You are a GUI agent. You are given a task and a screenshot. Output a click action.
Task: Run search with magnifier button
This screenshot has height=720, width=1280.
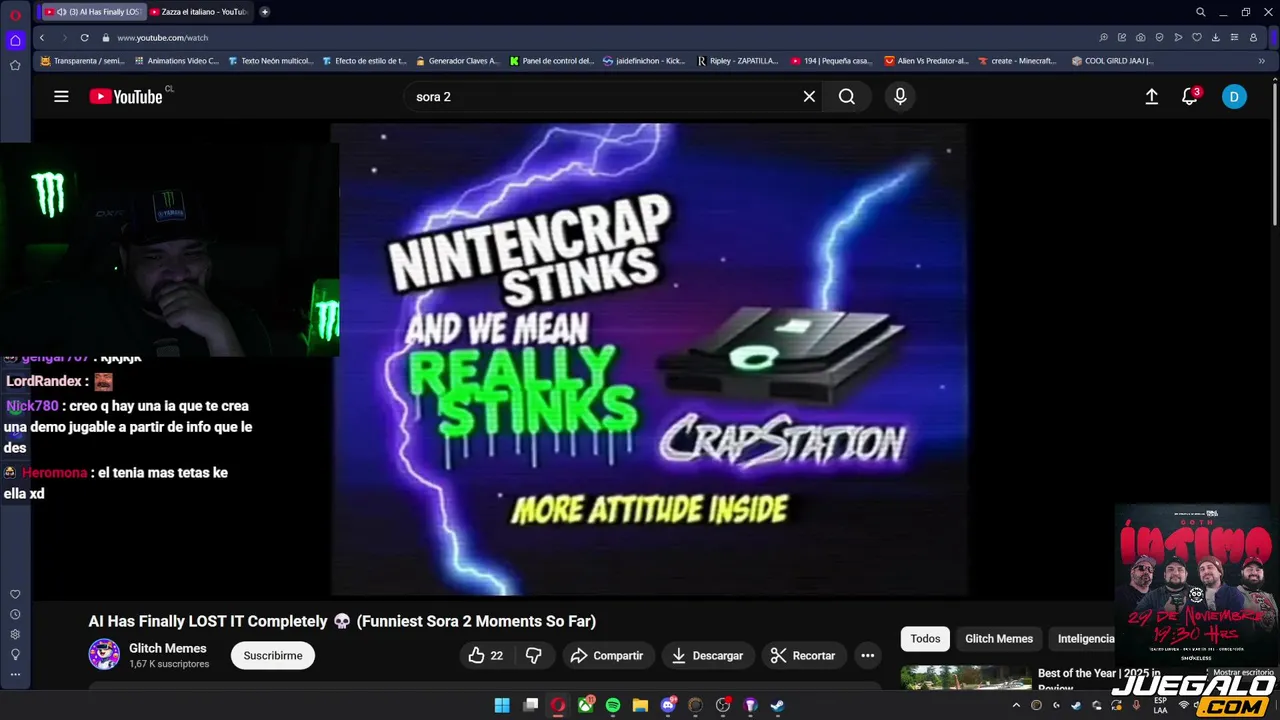click(x=847, y=97)
